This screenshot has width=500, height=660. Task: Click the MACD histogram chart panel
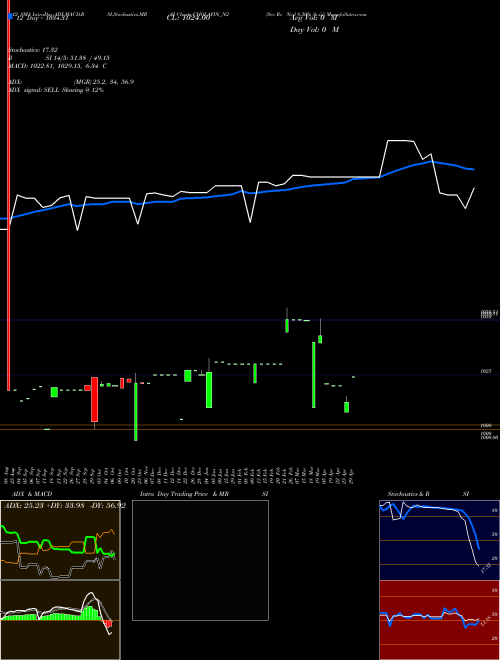pyautogui.click(x=60, y=620)
